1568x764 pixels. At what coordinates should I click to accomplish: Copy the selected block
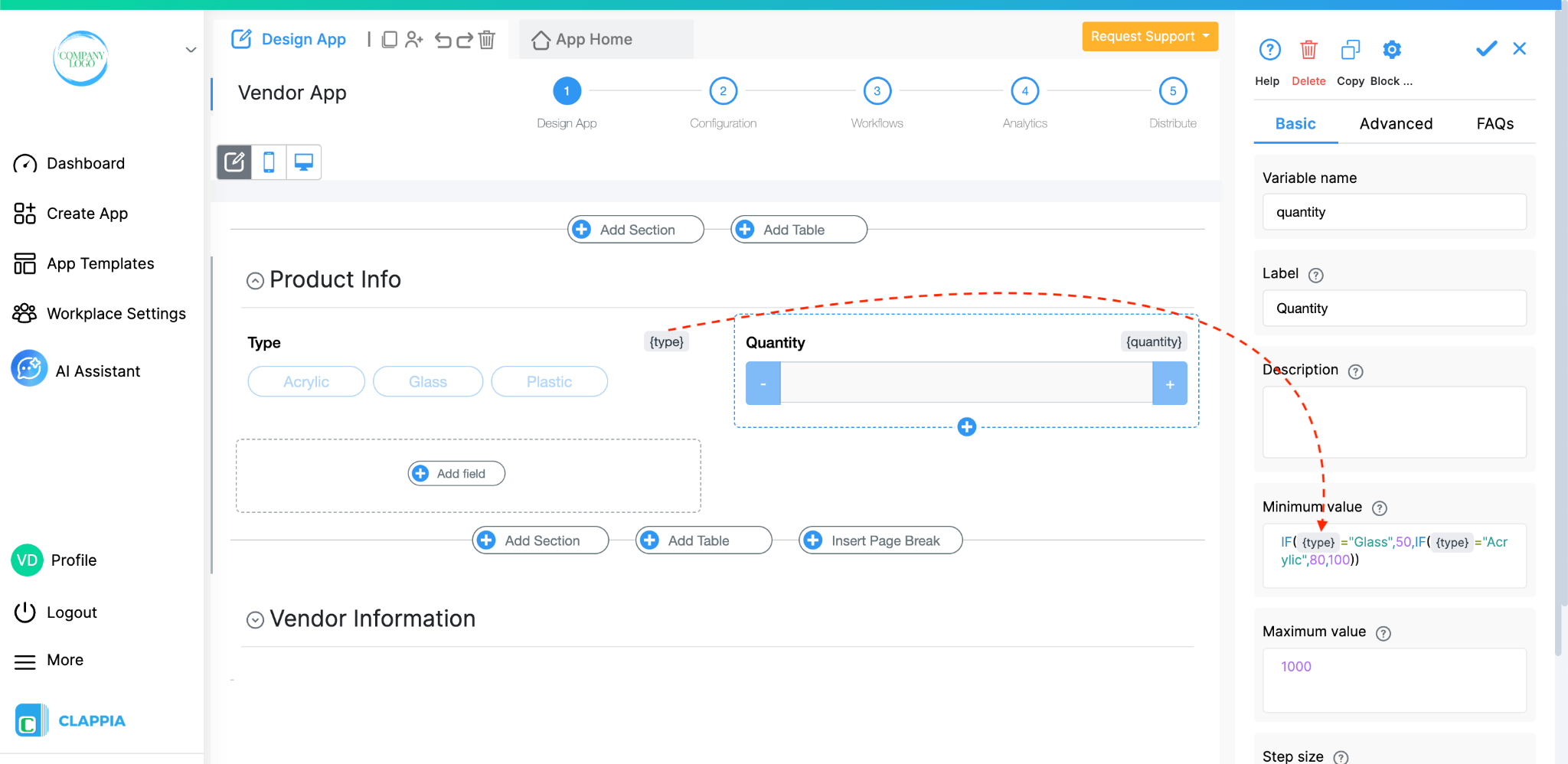click(1351, 50)
